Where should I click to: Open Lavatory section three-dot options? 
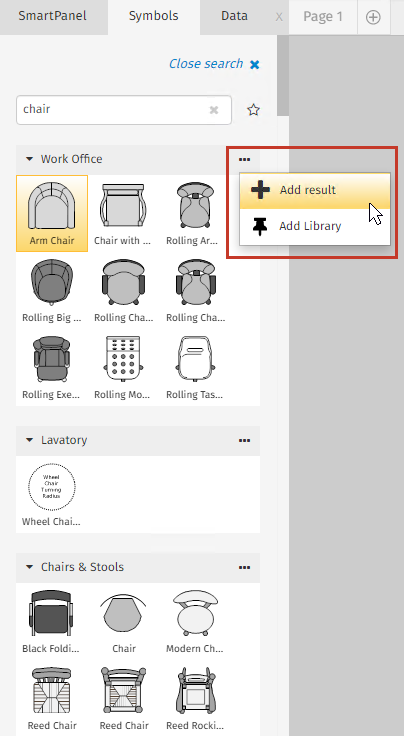pos(244,440)
